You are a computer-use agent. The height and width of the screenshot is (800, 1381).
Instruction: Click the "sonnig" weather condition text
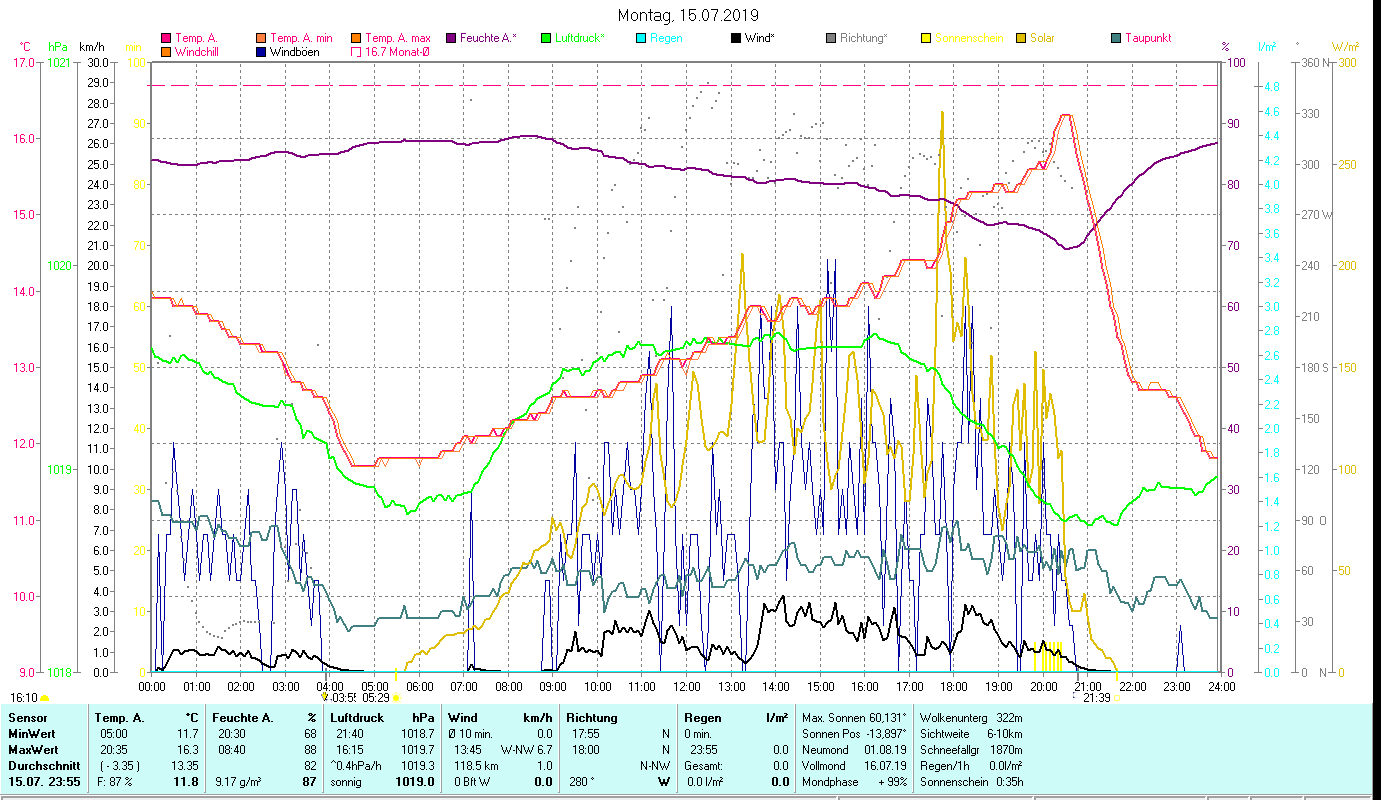[x=346, y=781]
